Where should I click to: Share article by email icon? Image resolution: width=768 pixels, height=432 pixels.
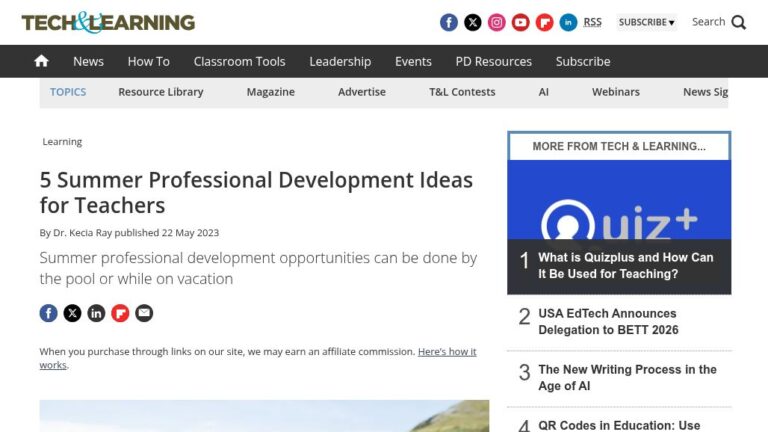[x=144, y=313]
